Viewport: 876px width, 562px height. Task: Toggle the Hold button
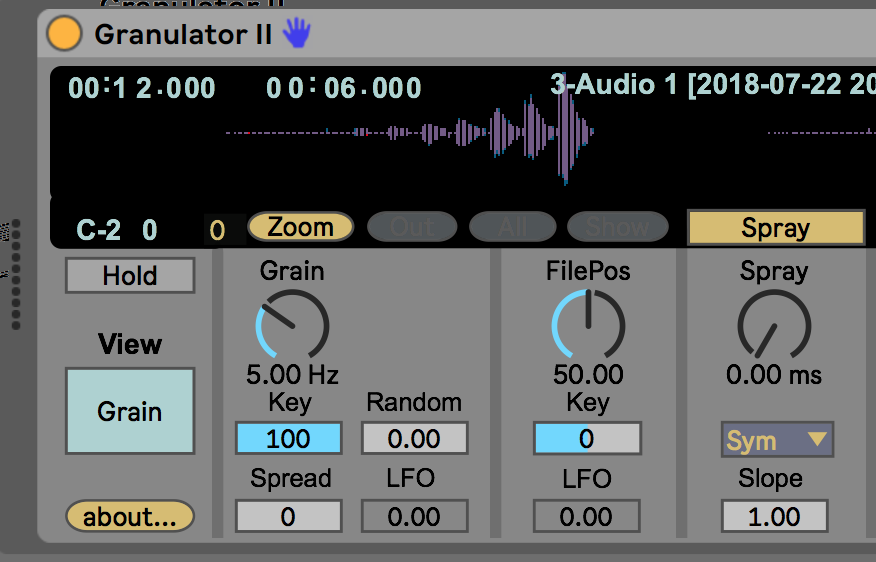tap(130, 275)
